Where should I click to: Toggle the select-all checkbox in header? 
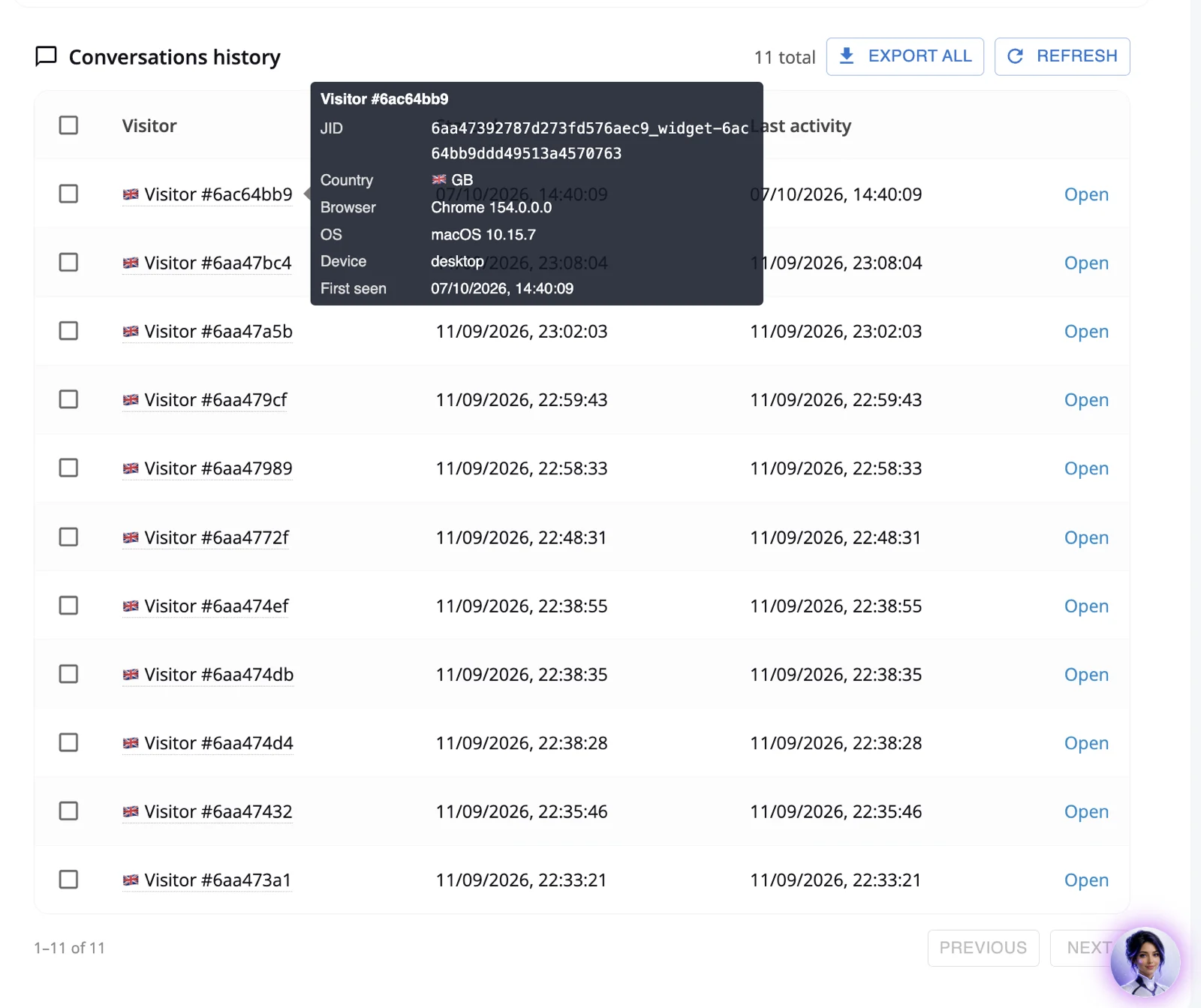[x=68, y=125]
